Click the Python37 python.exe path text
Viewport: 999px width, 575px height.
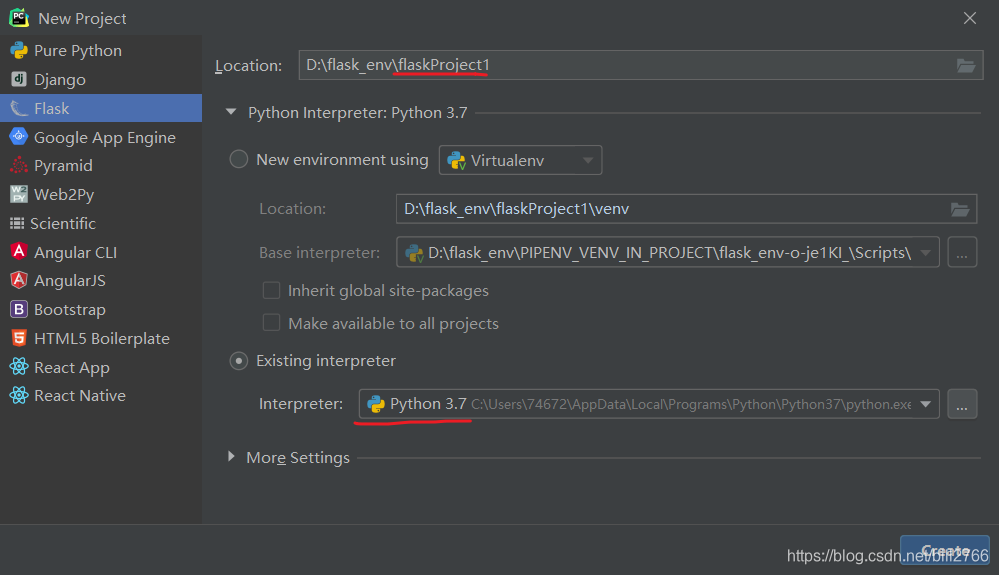tap(691, 404)
